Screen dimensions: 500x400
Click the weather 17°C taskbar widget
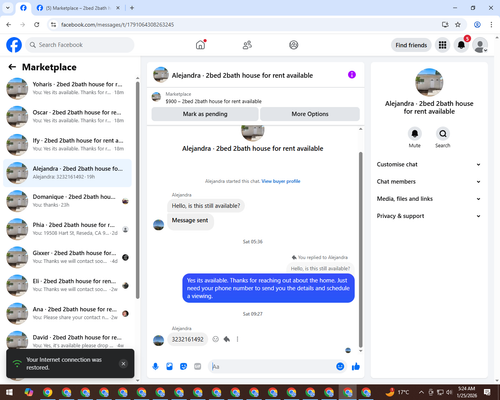(x=397, y=392)
